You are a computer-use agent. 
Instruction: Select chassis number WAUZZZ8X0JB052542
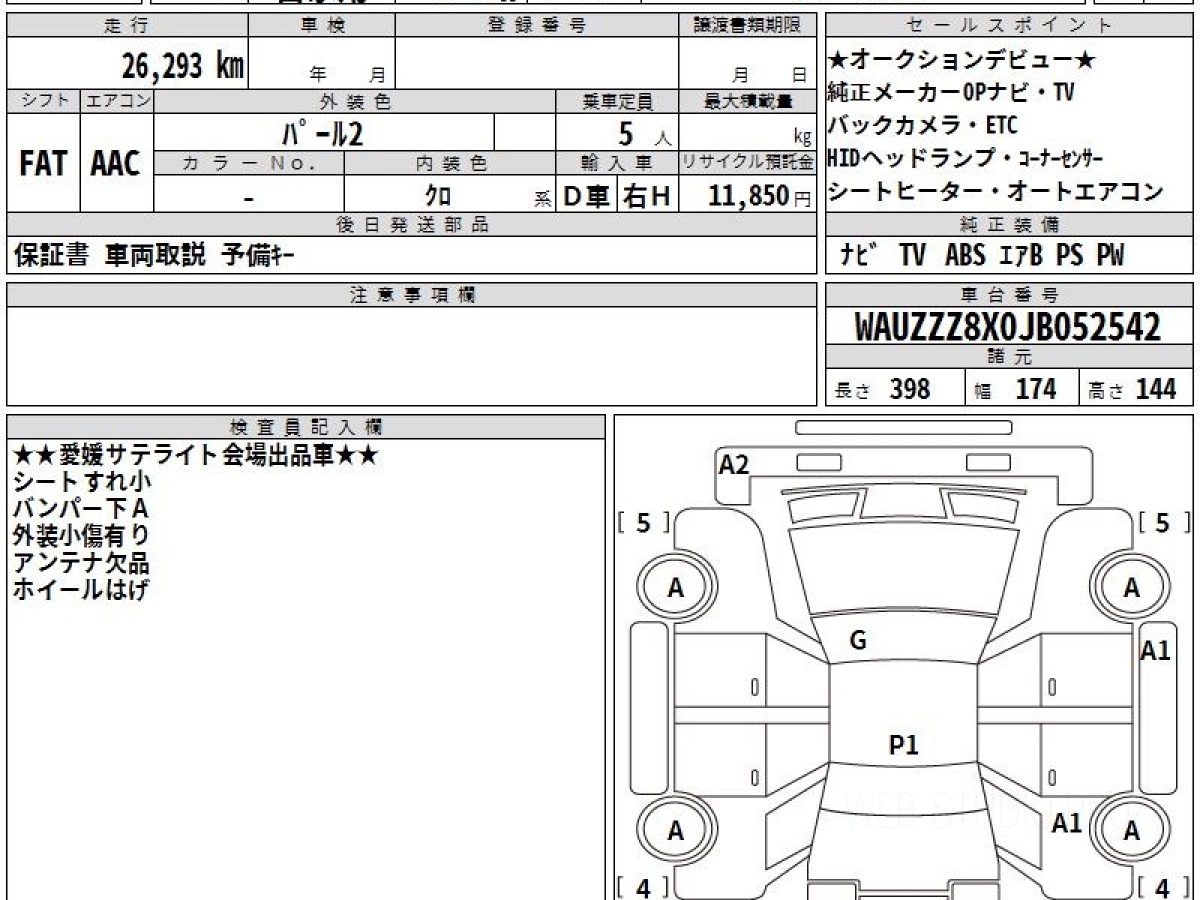(x=1008, y=327)
